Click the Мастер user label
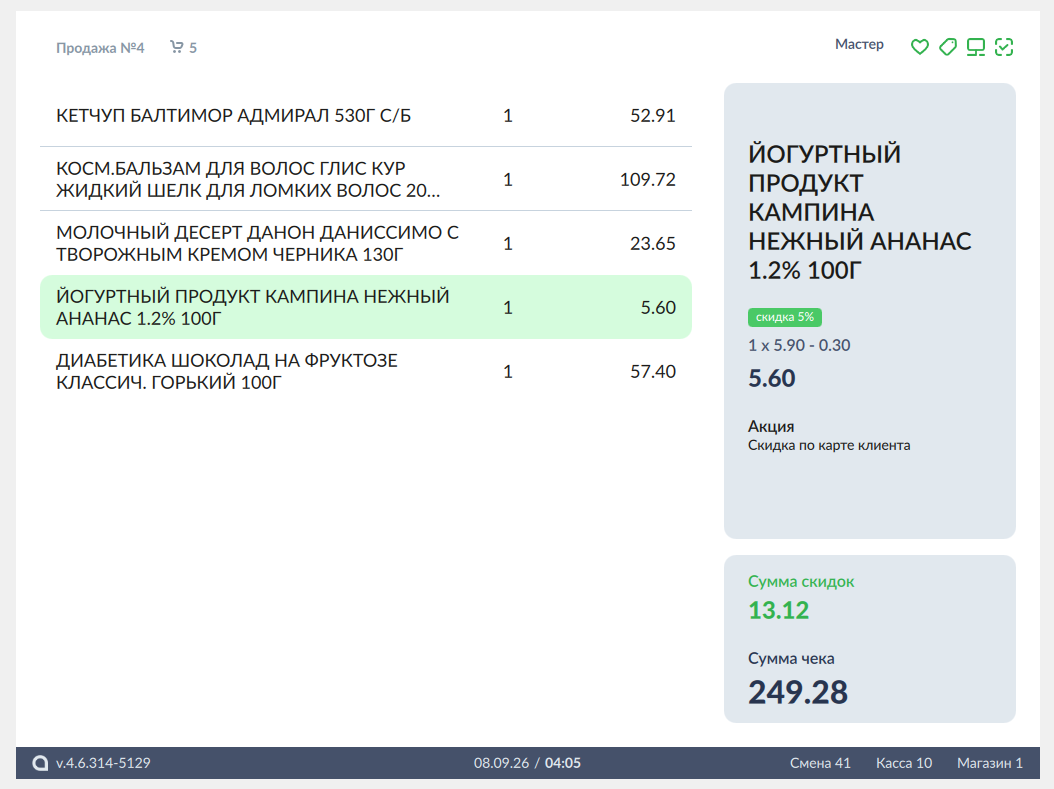The width and height of the screenshot is (1054, 789). pos(859,44)
